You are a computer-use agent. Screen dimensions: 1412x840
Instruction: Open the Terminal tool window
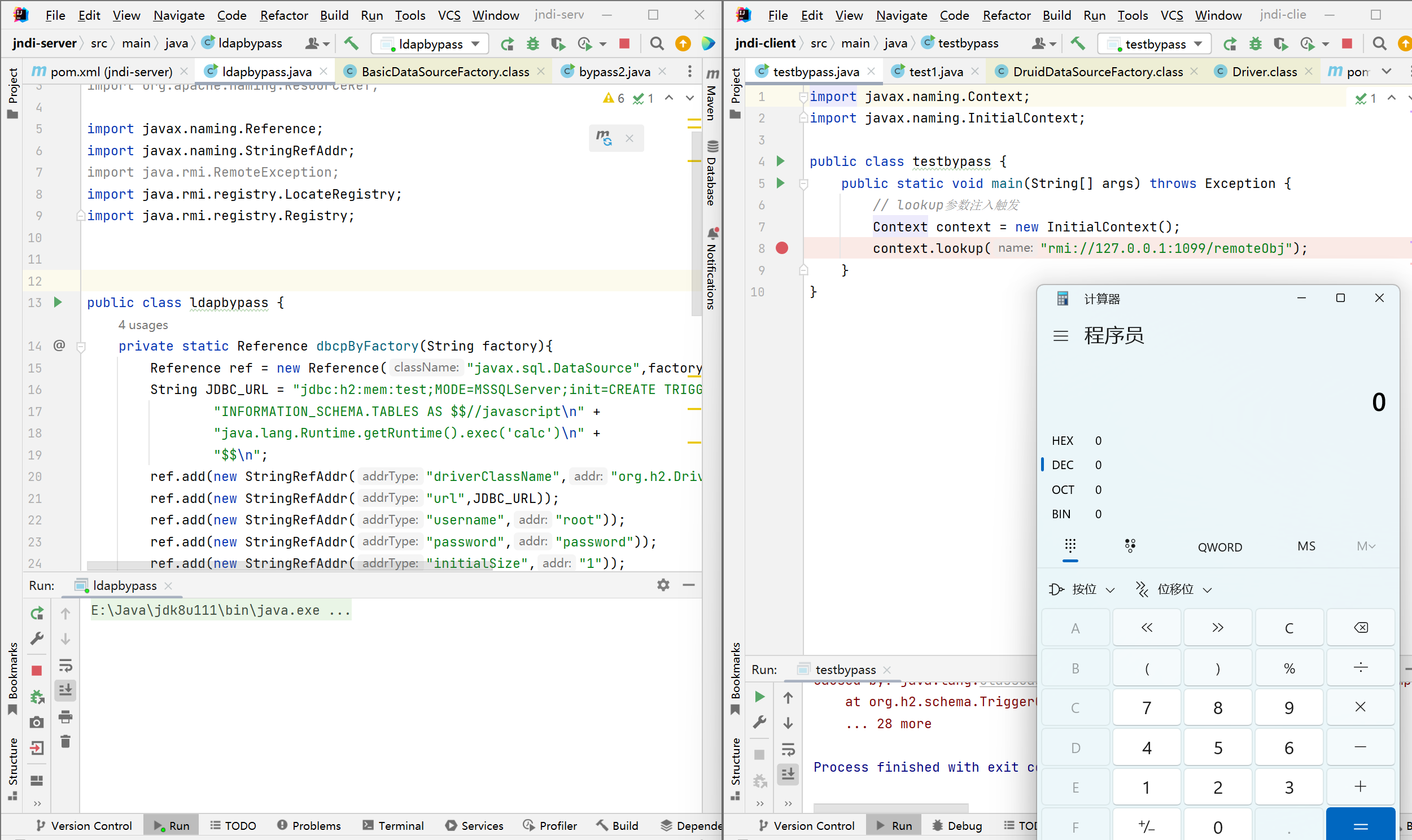(393, 825)
